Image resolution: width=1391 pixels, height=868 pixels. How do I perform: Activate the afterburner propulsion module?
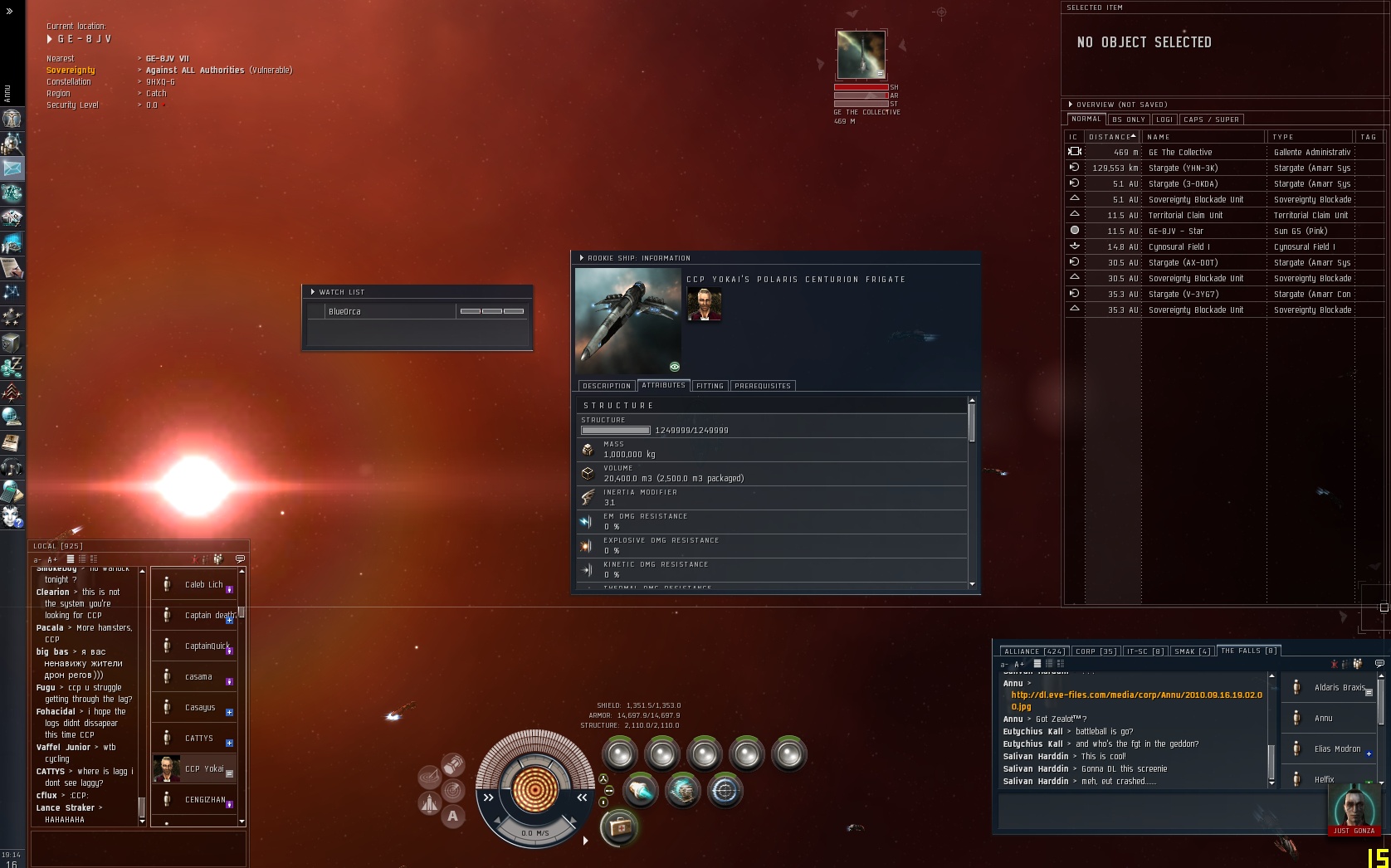(640, 791)
